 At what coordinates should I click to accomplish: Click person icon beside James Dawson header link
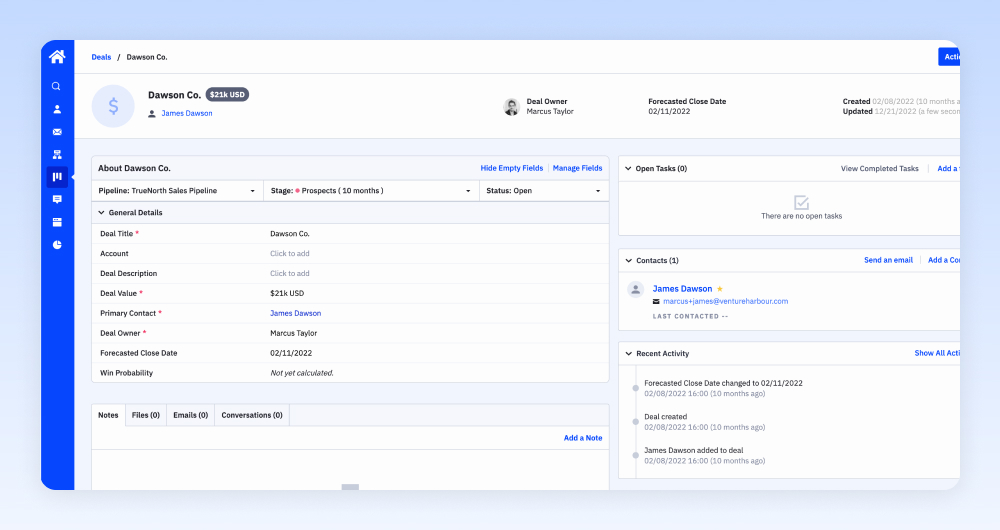coord(152,114)
